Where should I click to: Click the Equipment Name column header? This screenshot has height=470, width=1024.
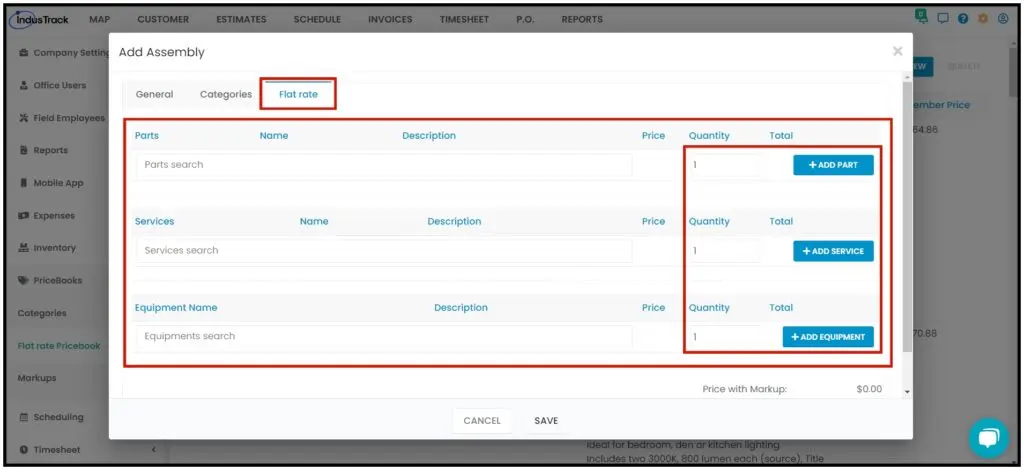[176, 307]
